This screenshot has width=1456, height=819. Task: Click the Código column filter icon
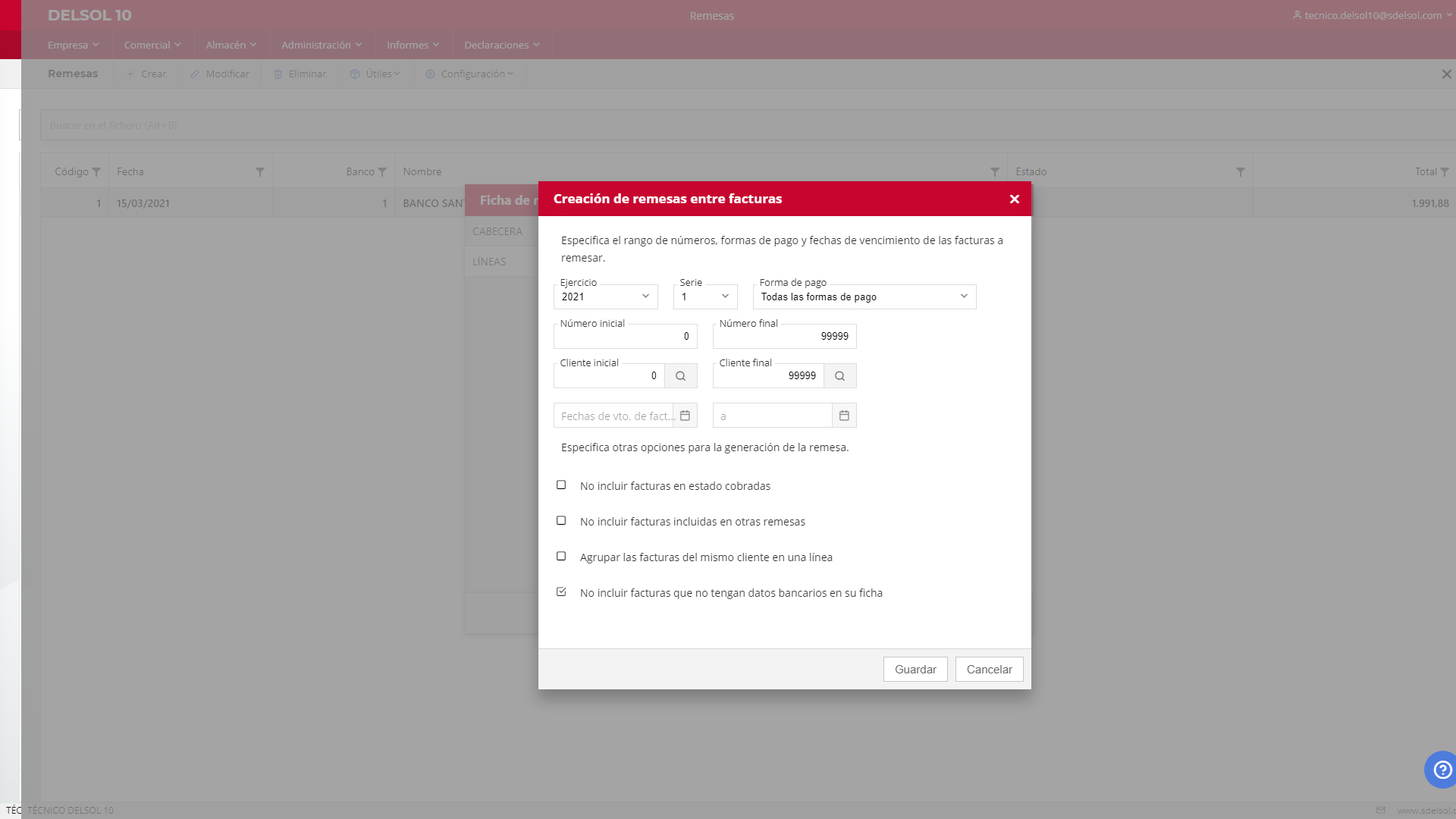click(x=96, y=172)
